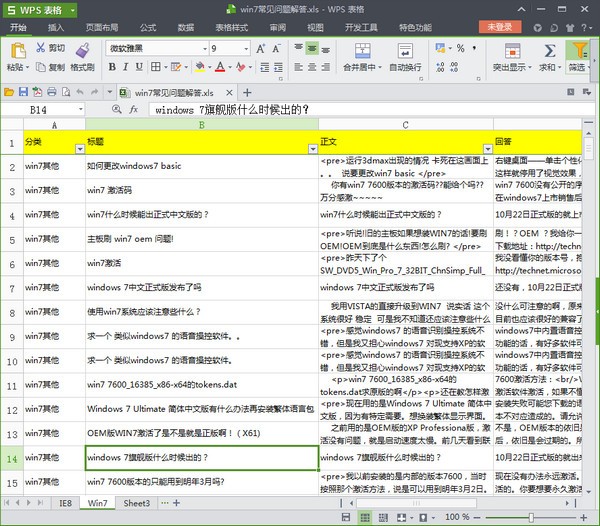Expand the 分类 column filter dropdown
The height and width of the screenshot is (526, 600).
80,149
